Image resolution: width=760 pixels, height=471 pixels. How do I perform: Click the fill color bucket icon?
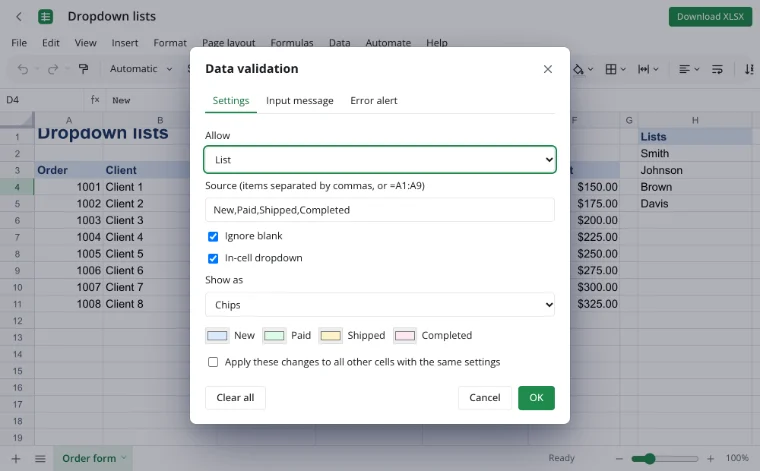[578, 69]
